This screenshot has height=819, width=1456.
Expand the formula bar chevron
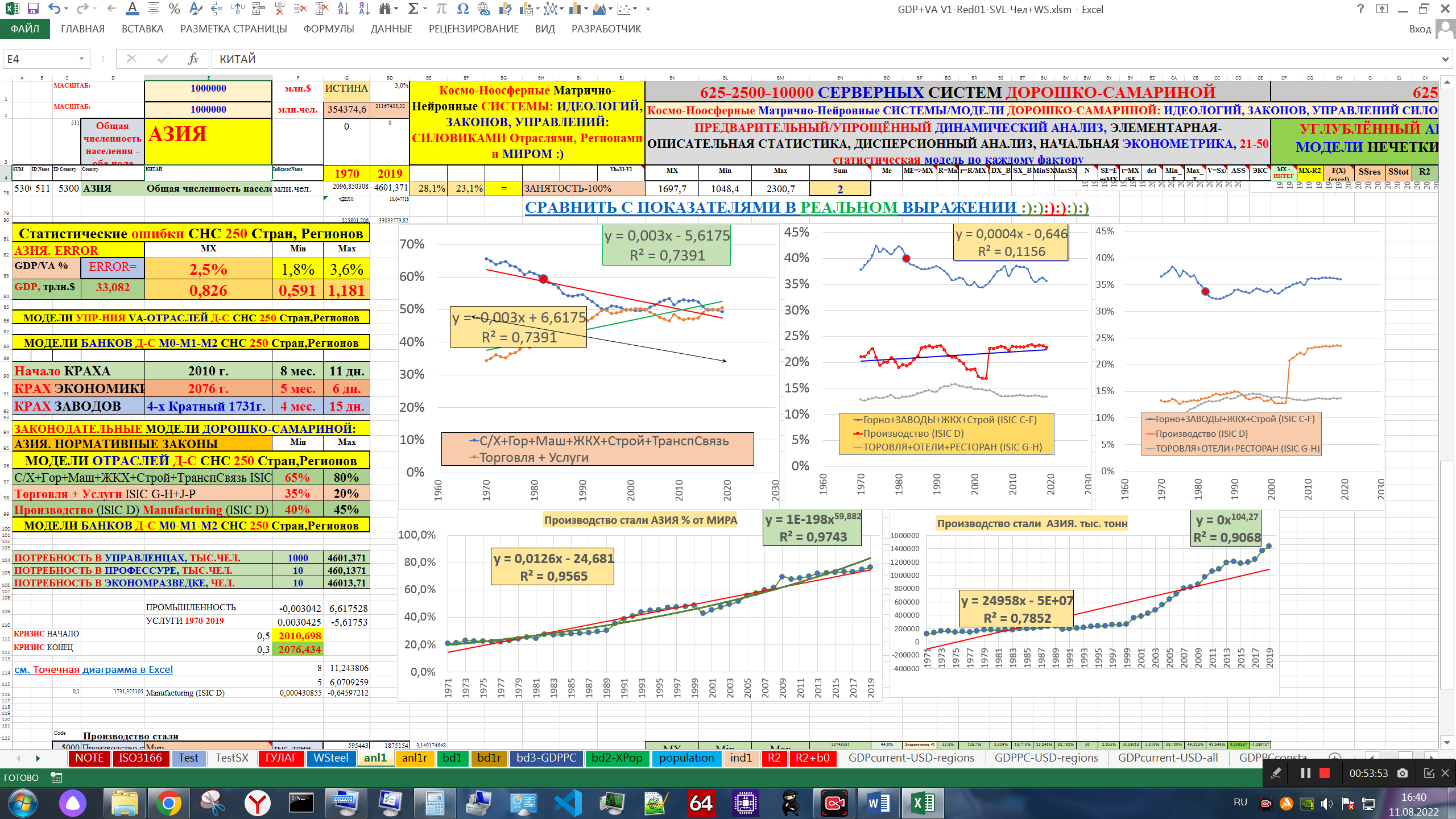(x=1445, y=59)
